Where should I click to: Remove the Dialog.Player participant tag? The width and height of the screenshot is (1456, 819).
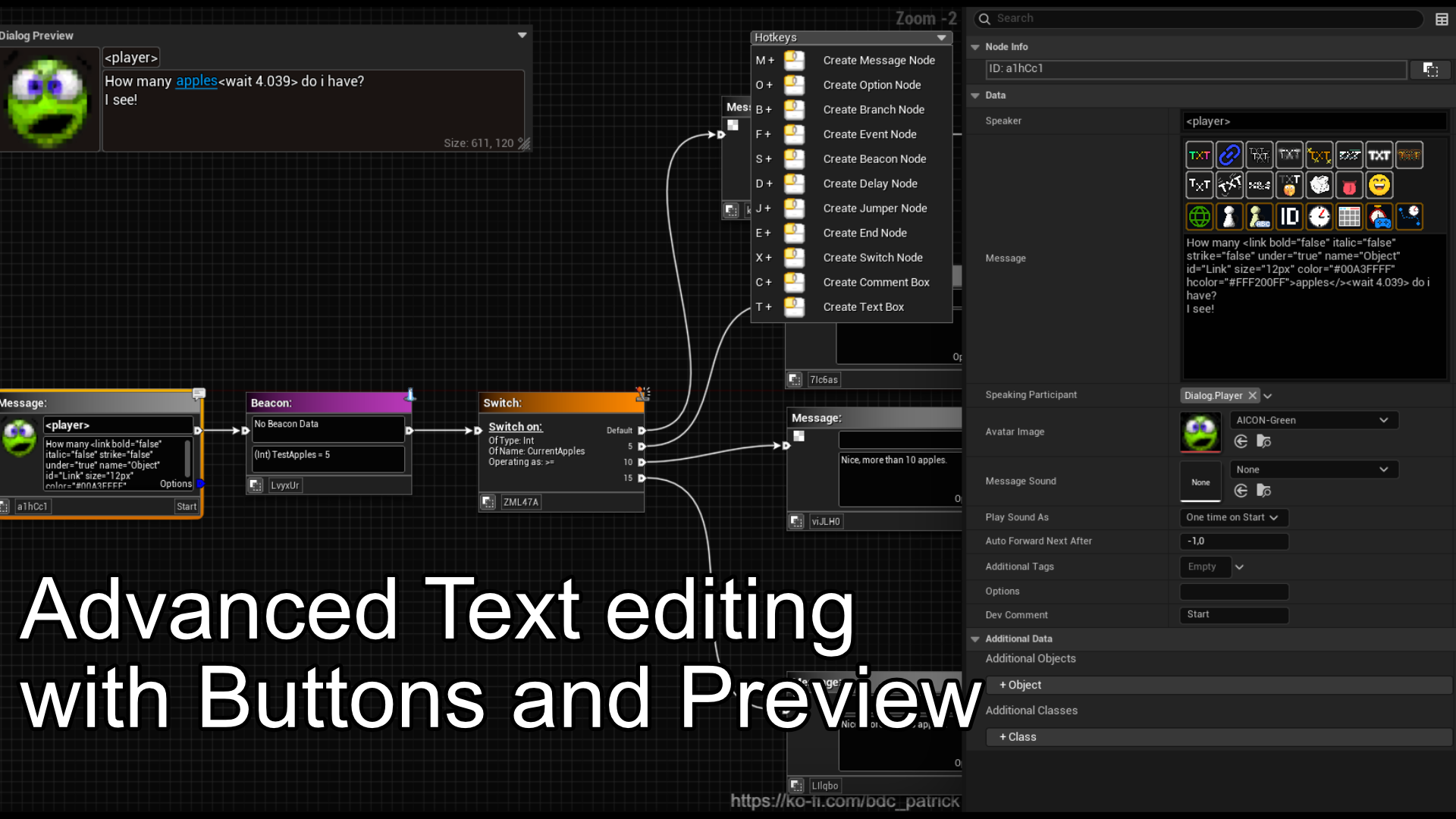point(1253,396)
